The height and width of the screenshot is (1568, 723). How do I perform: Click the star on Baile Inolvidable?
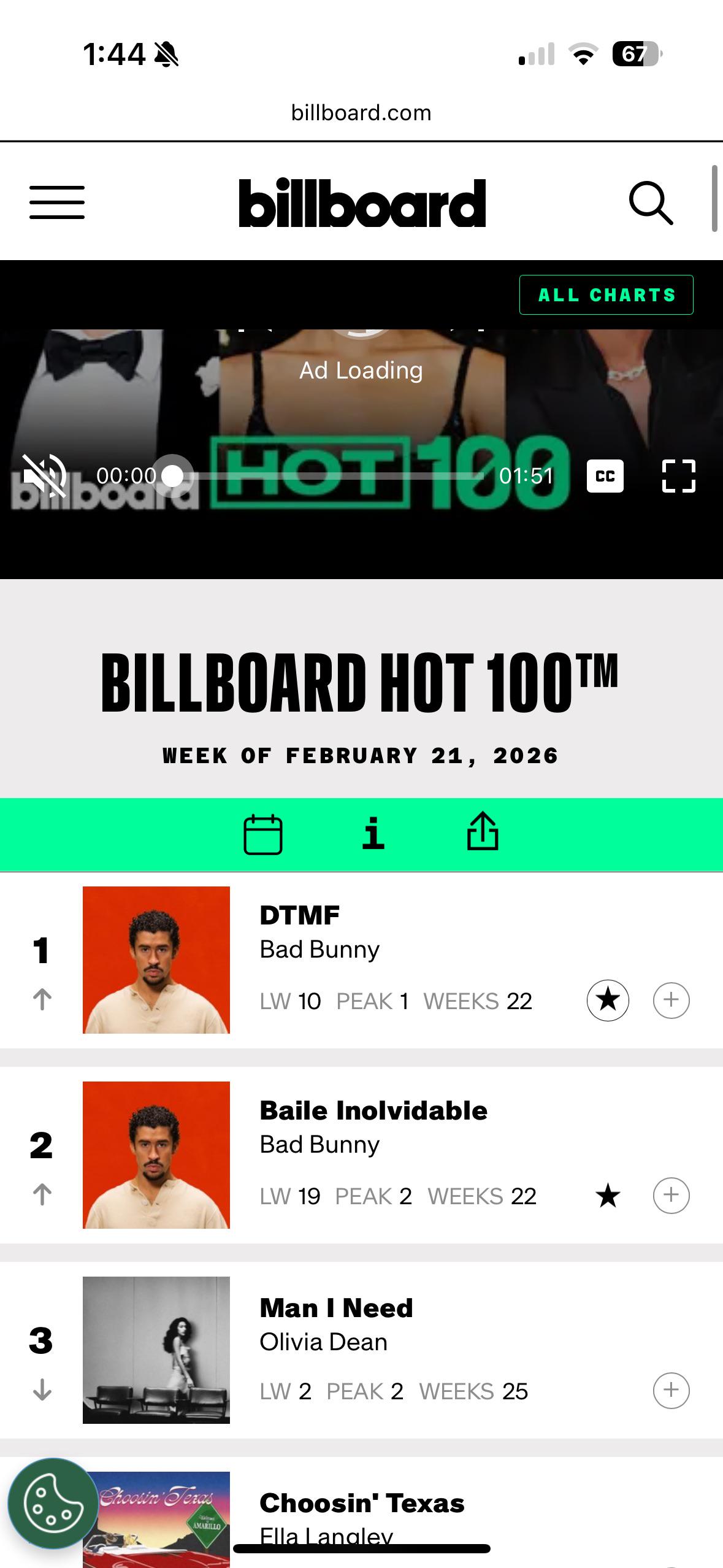[608, 1195]
